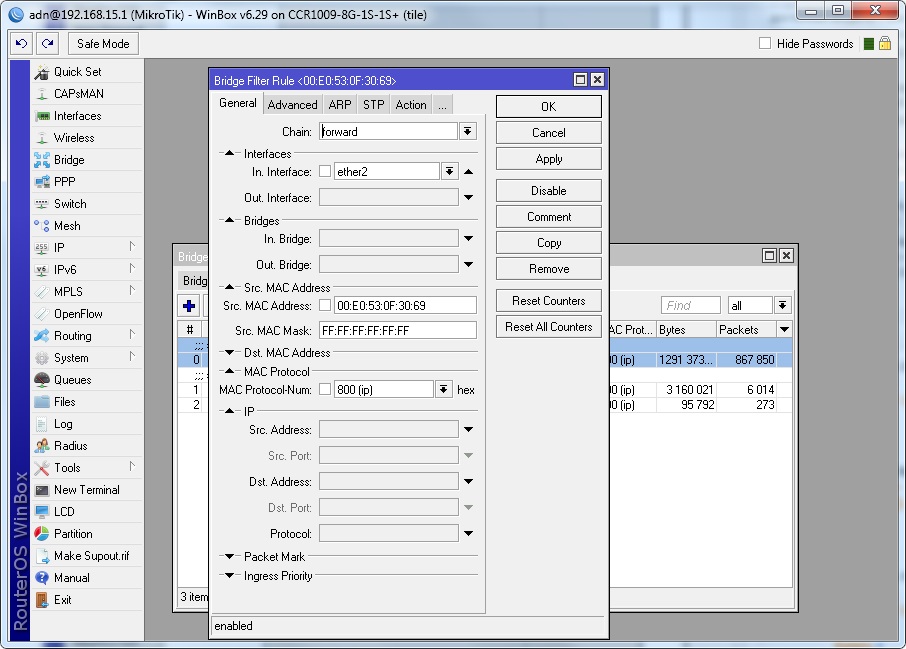
Task: Open the Queues section
Action: tap(72, 380)
